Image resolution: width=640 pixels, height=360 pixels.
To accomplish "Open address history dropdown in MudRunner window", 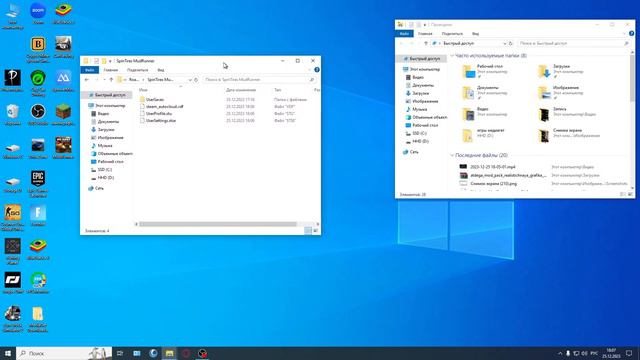I will (x=190, y=80).
